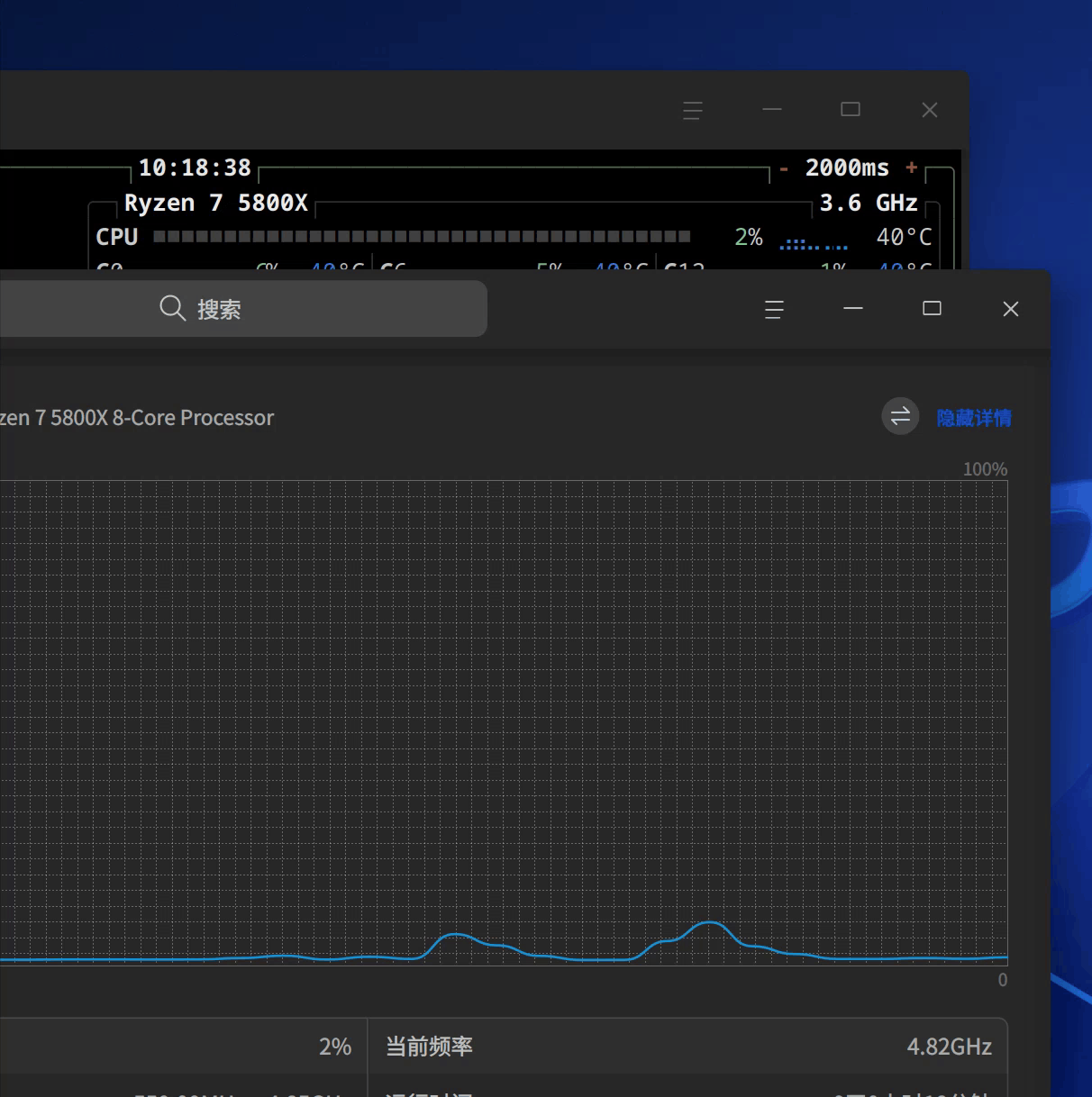Minimize the system monitor window

pyautogui.click(x=853, y=309)
